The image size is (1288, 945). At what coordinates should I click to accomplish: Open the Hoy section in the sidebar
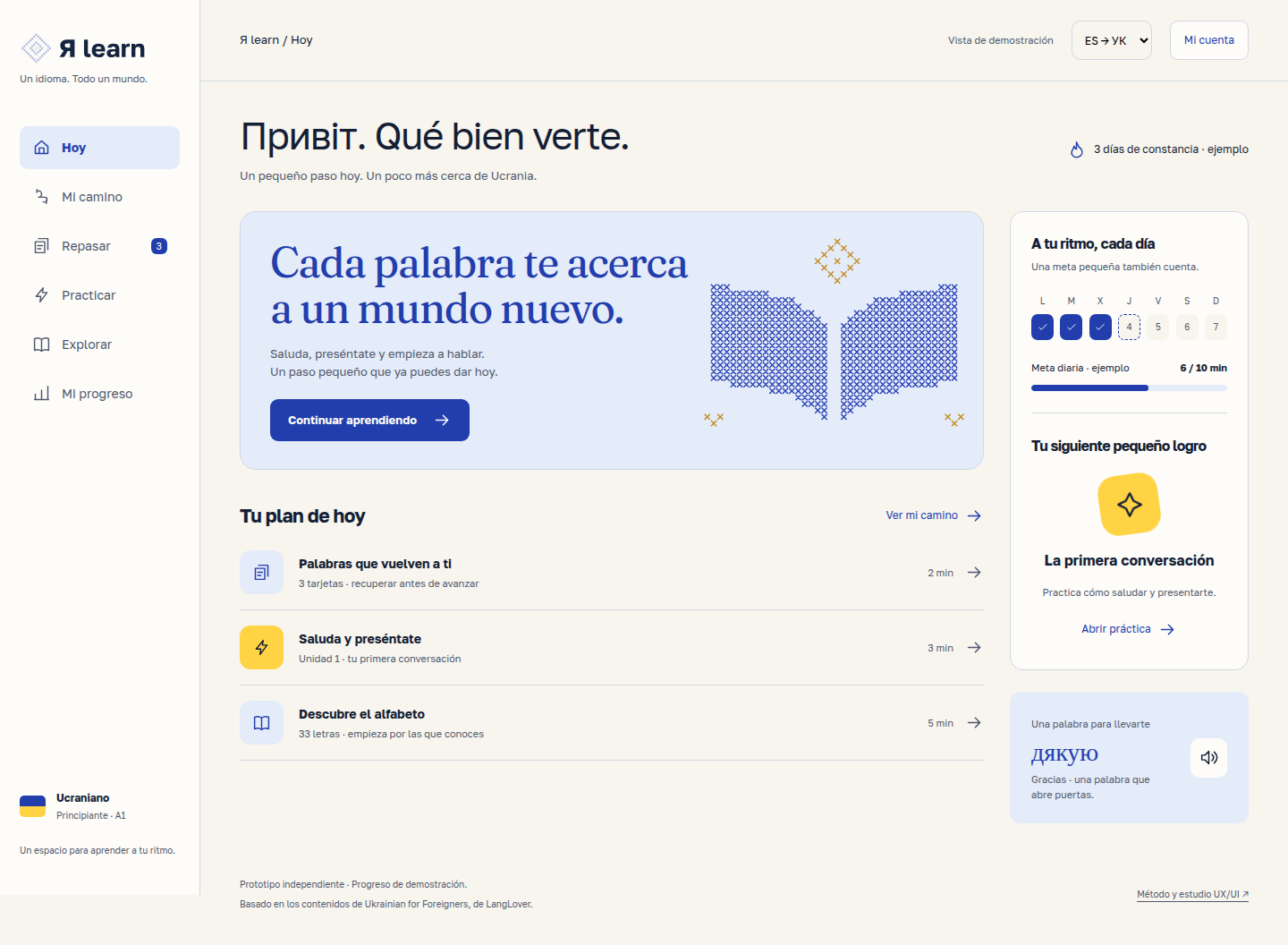[99, 148]
